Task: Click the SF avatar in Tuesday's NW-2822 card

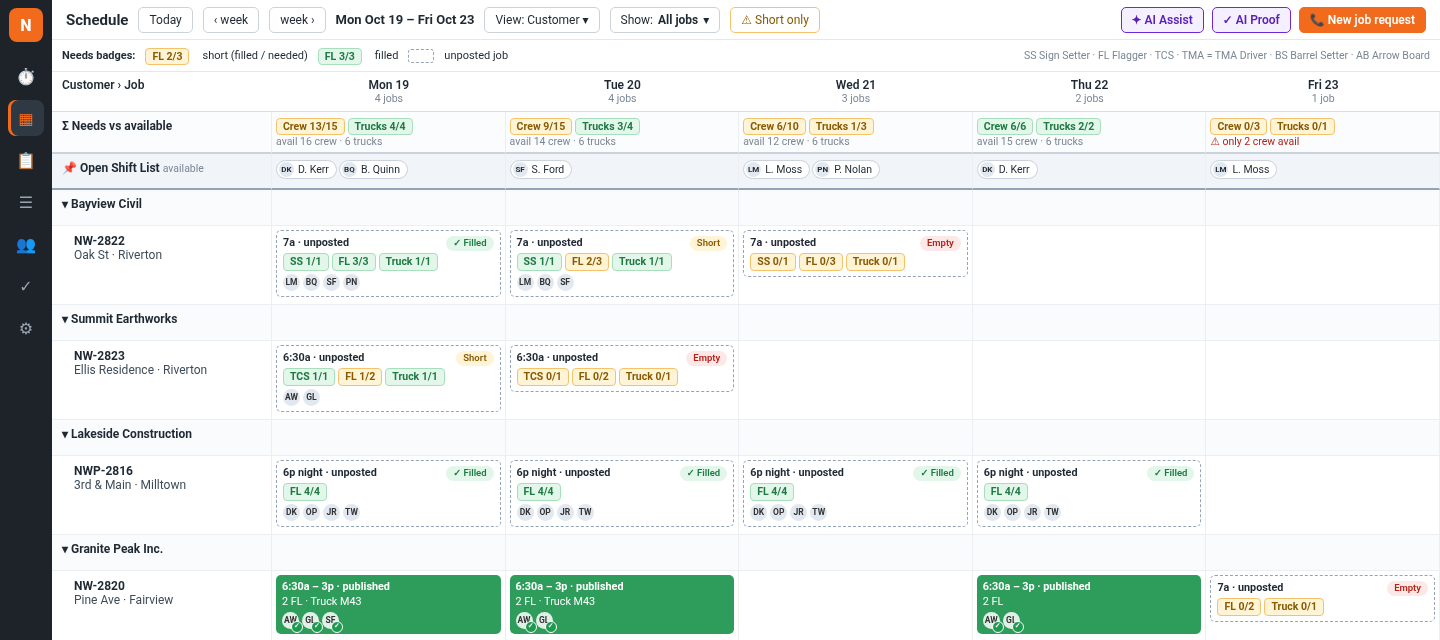Action: click(x=565, y=282)
